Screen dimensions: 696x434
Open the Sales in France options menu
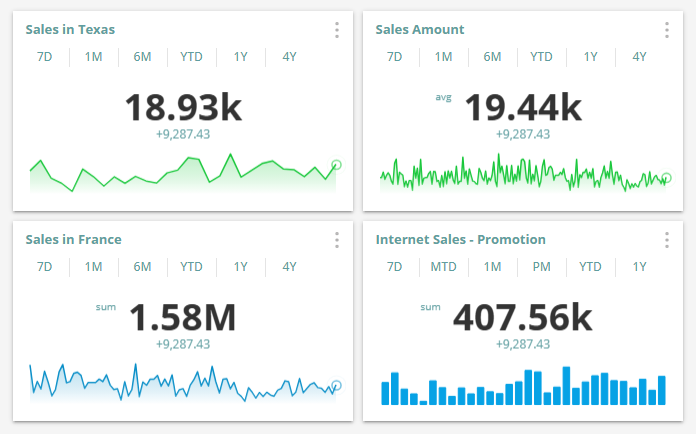click(337, 240)
